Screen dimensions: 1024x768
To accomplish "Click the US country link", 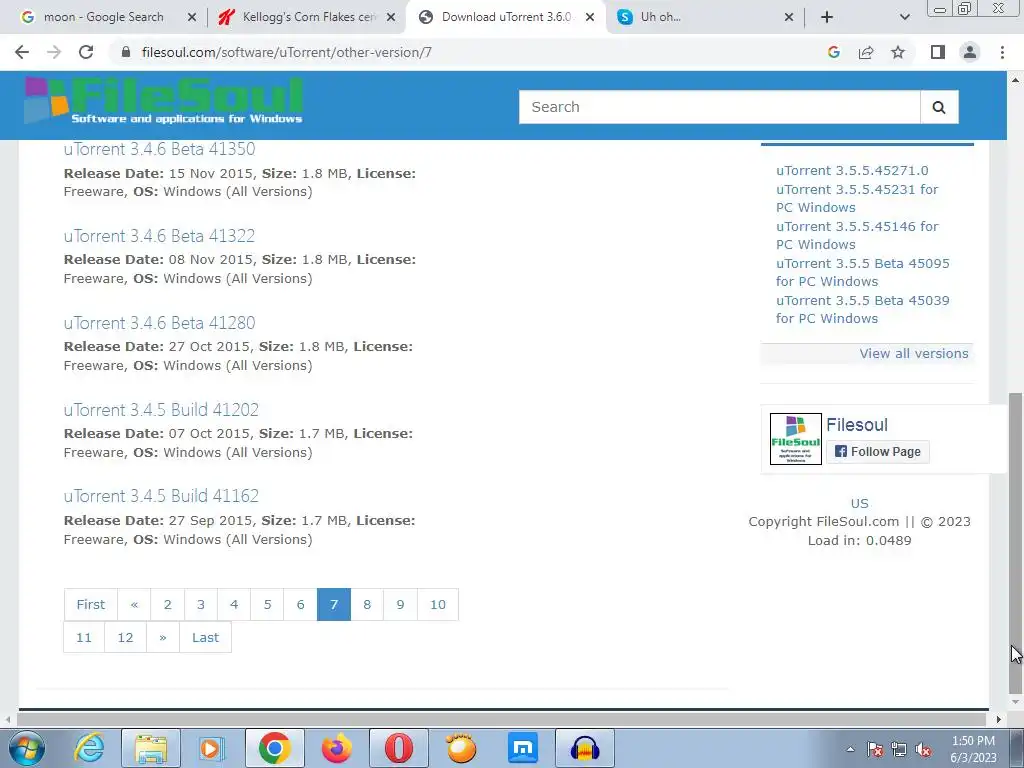I will 859,504.
